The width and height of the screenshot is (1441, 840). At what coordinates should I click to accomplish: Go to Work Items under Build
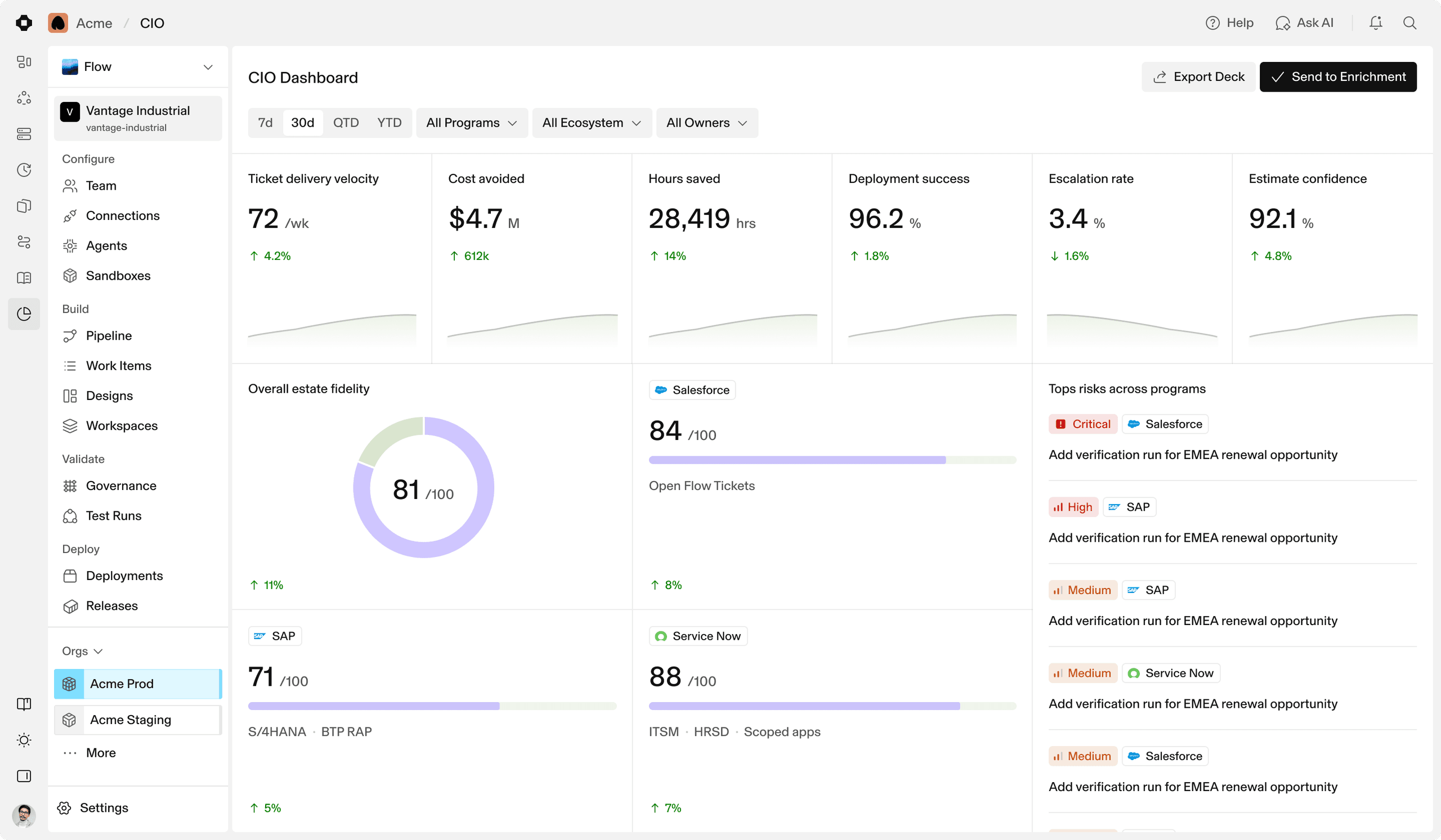coord(138,366)
